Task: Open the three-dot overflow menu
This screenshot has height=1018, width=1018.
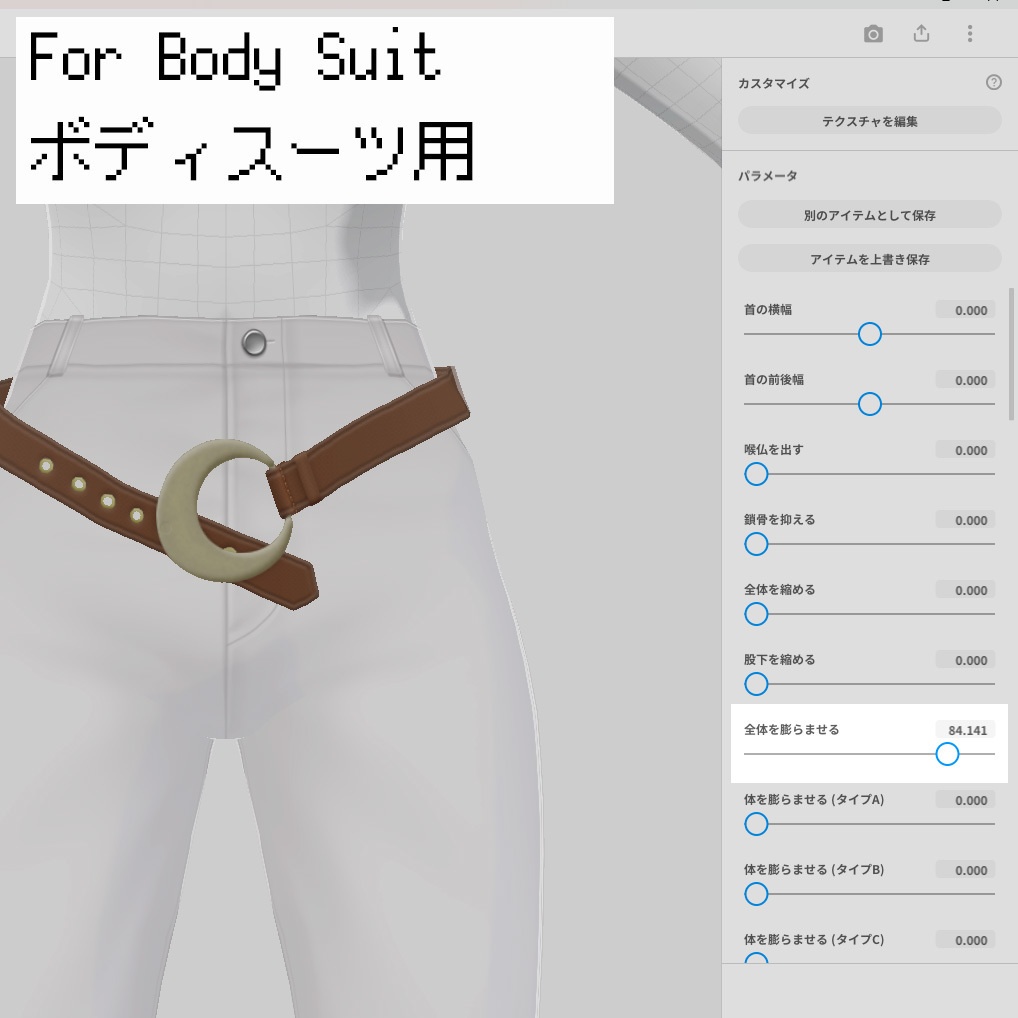Action: 969,33
